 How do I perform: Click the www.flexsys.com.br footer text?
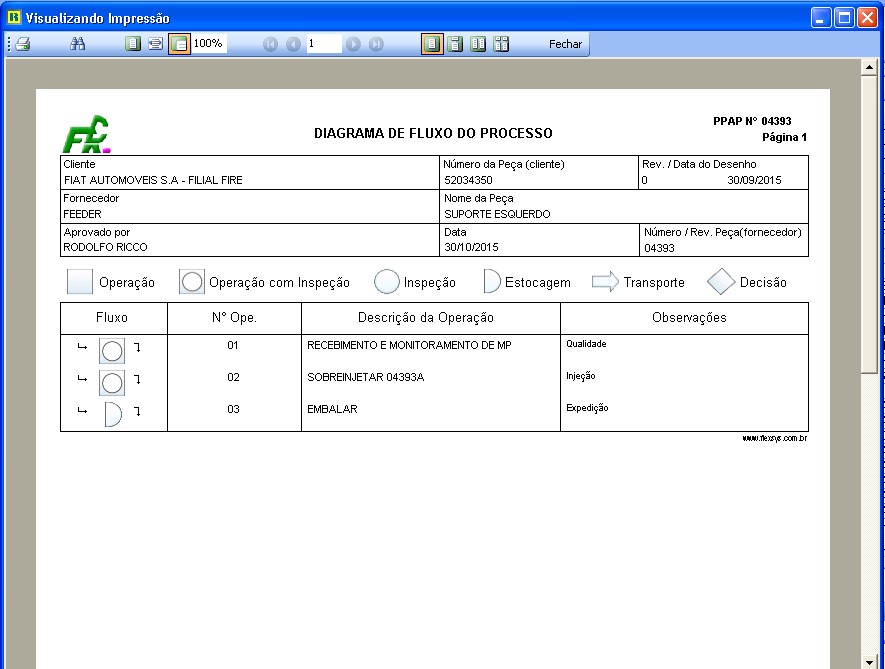tap(775, 438)
